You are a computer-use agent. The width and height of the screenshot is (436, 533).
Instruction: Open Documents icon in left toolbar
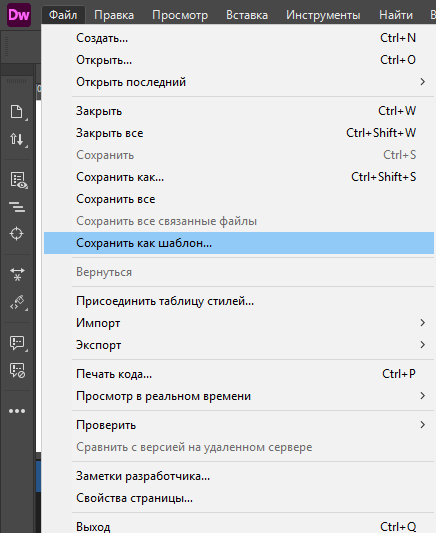tap(17, 111)
